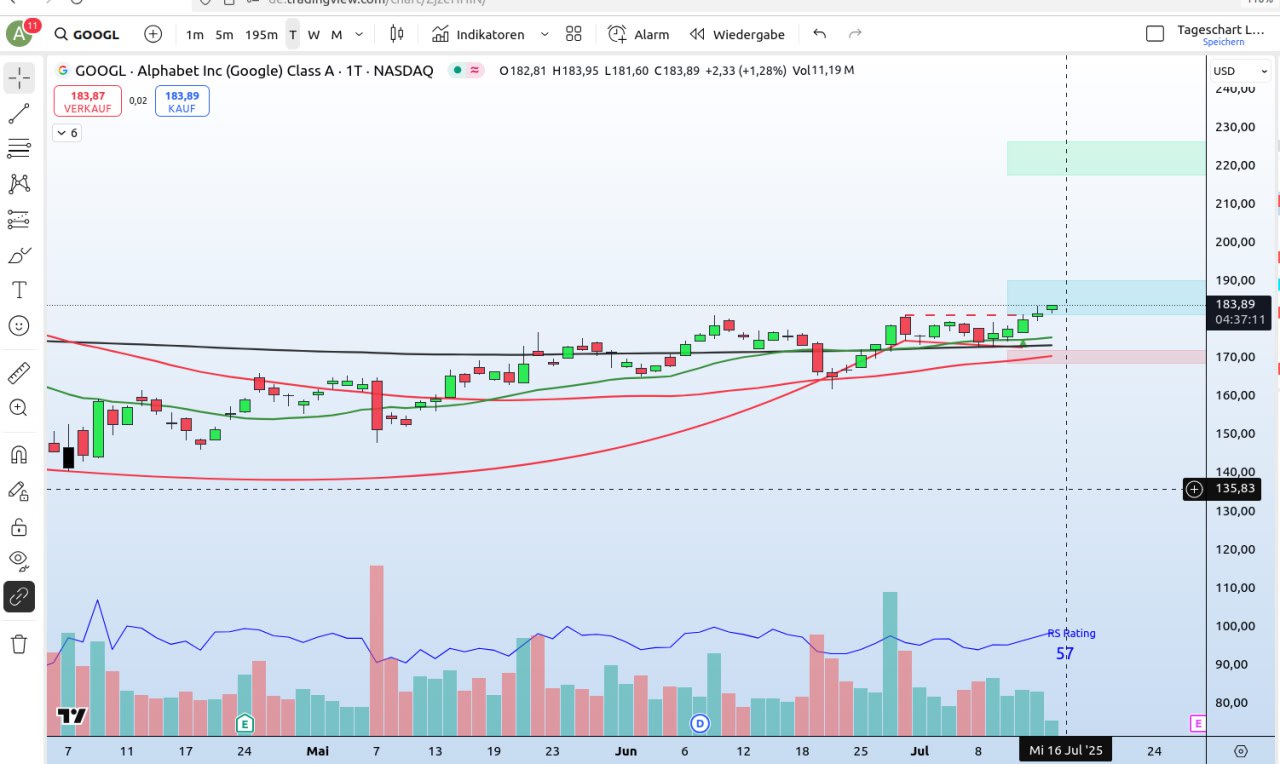The width and height of the screenshot is (1280, 764).
Task: Open the Indikatoren favorites dropdown arrow
Action: coord(544,34)
